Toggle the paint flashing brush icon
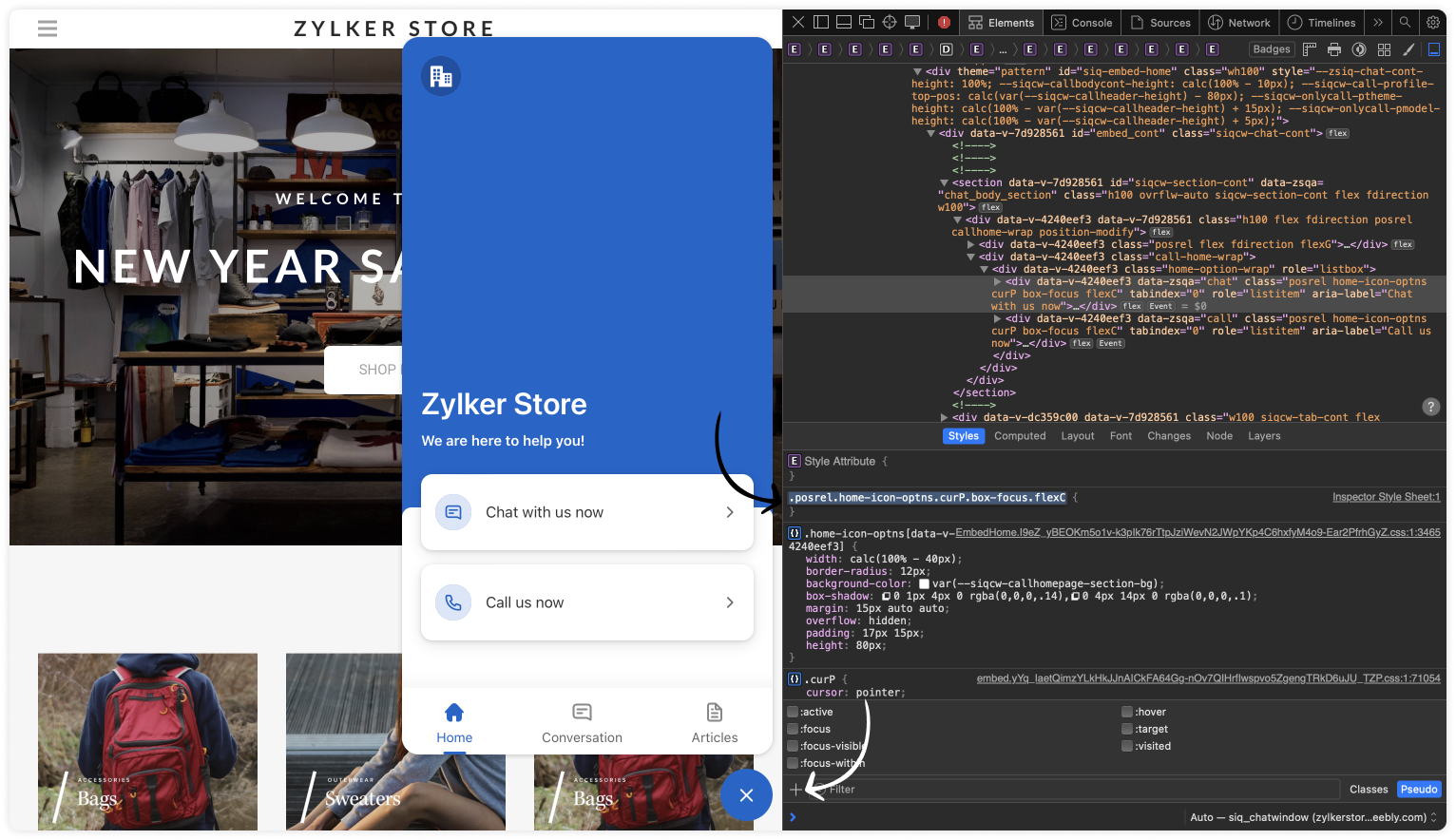This screenshot has width=1456, height=840. [1408, 49]
